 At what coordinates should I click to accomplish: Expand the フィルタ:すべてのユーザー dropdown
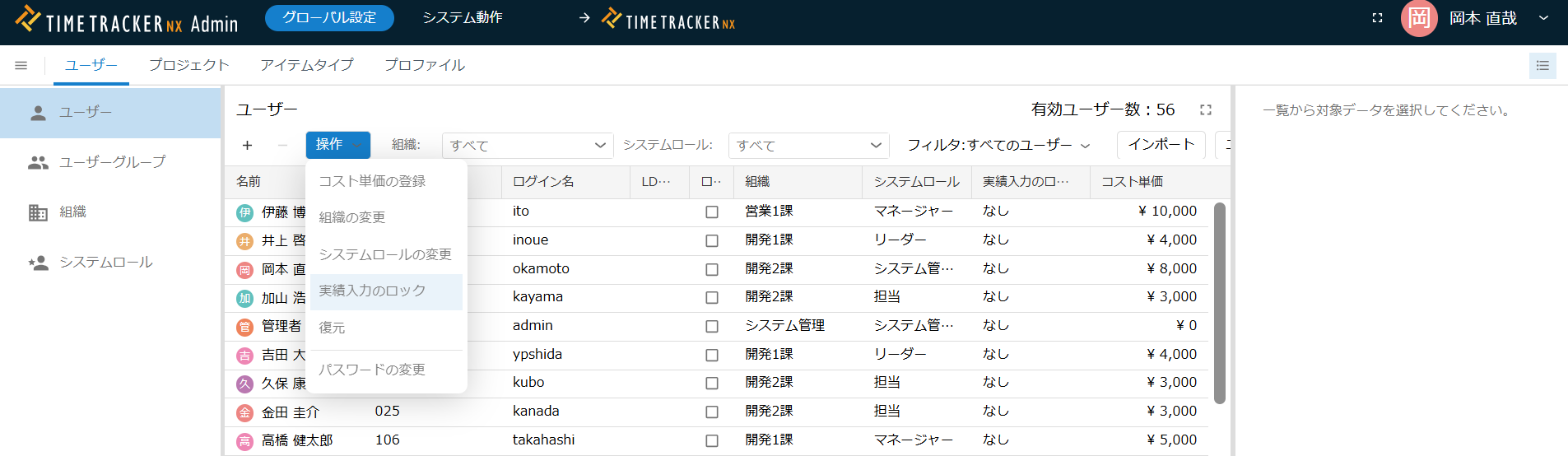click(x=998, y=146)
